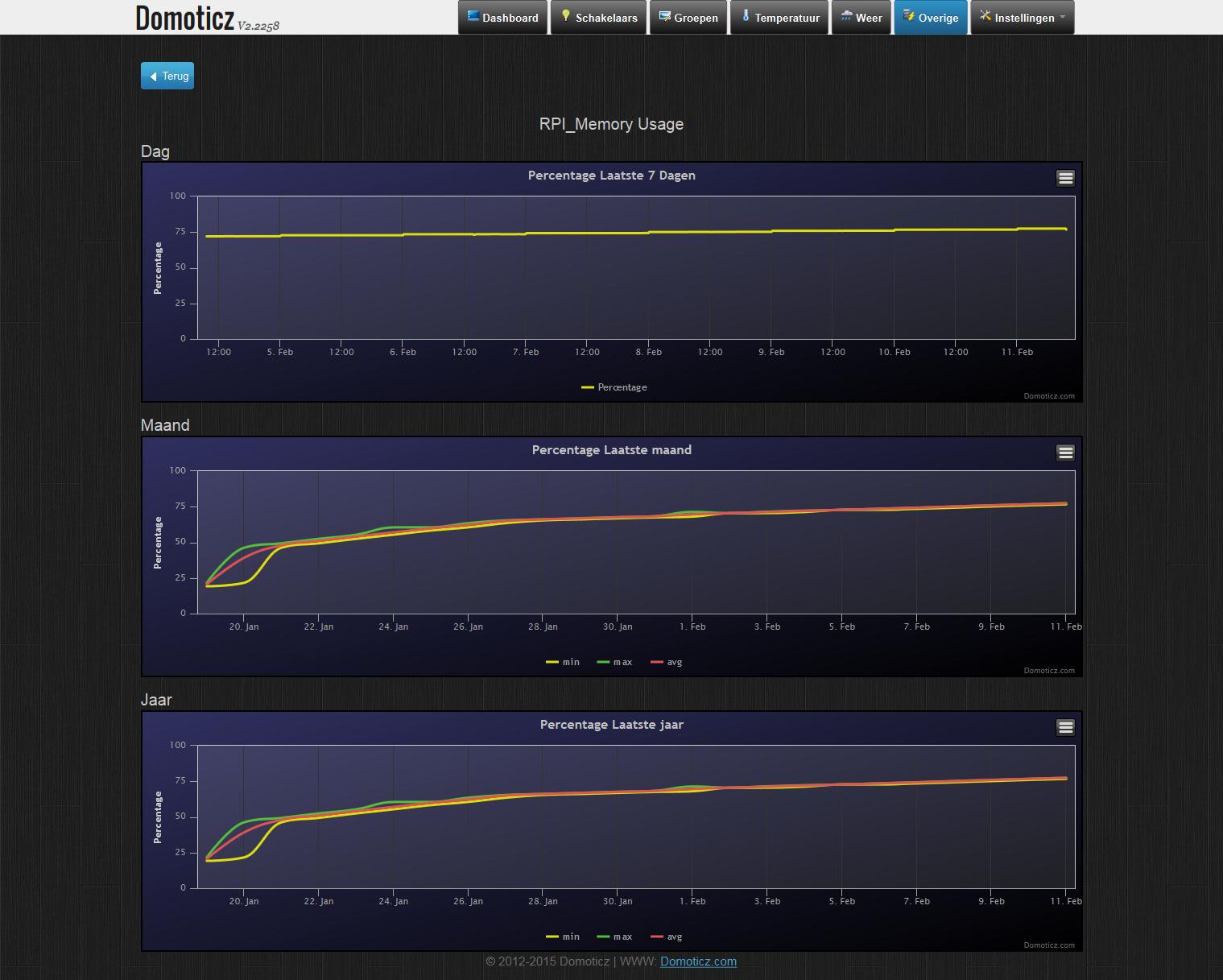Open chart menu for Laatste 7 Dagen
The width and height of the screenshot is (1223, 980).
pyautogui.click(x=1065, y=178)
